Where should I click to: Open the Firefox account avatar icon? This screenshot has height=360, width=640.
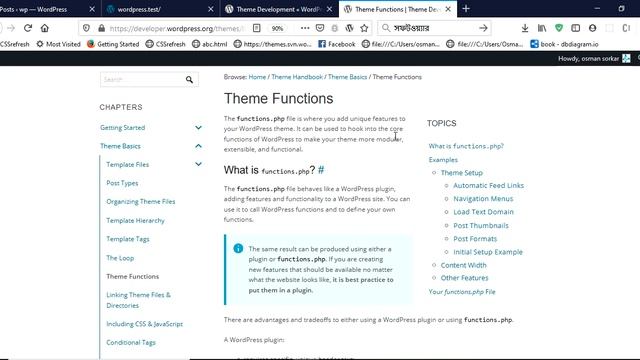(592, 28)
